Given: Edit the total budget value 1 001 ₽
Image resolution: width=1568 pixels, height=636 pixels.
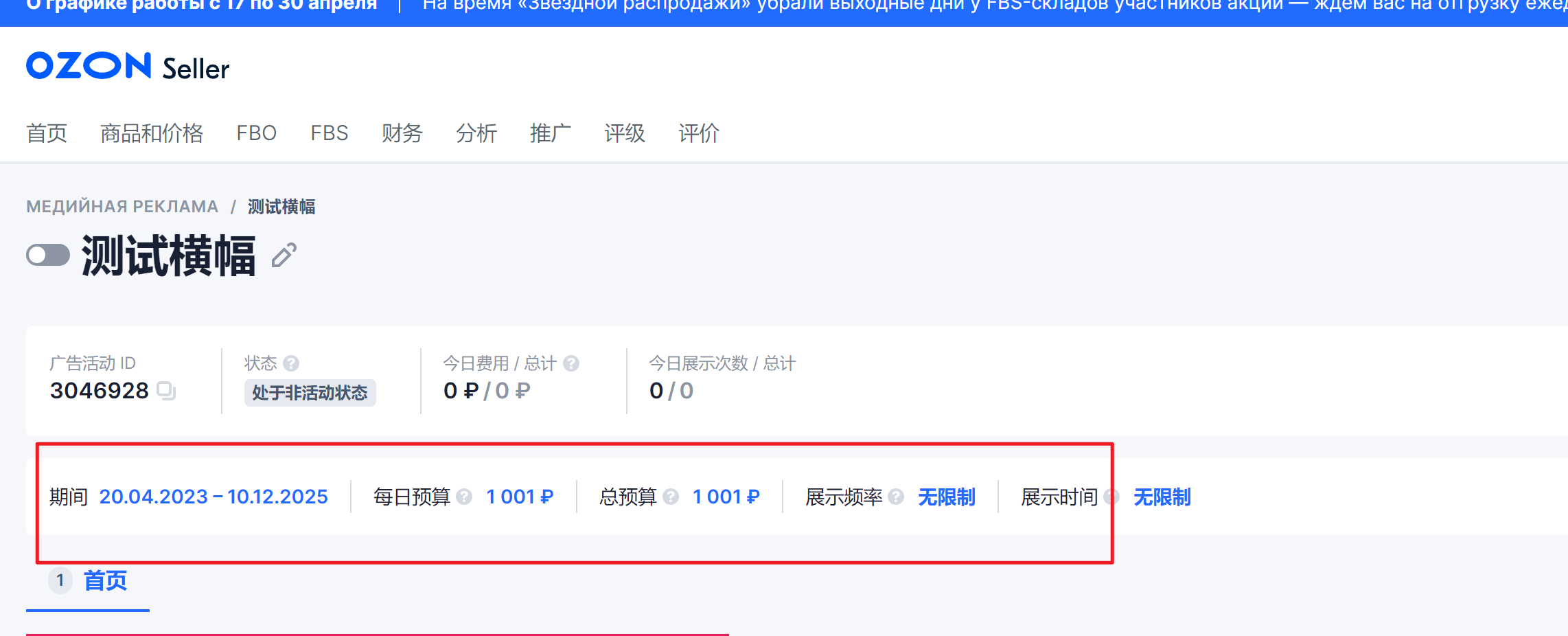Looking at the screenshot, I should pyautogui.click(x=726, y=497).
